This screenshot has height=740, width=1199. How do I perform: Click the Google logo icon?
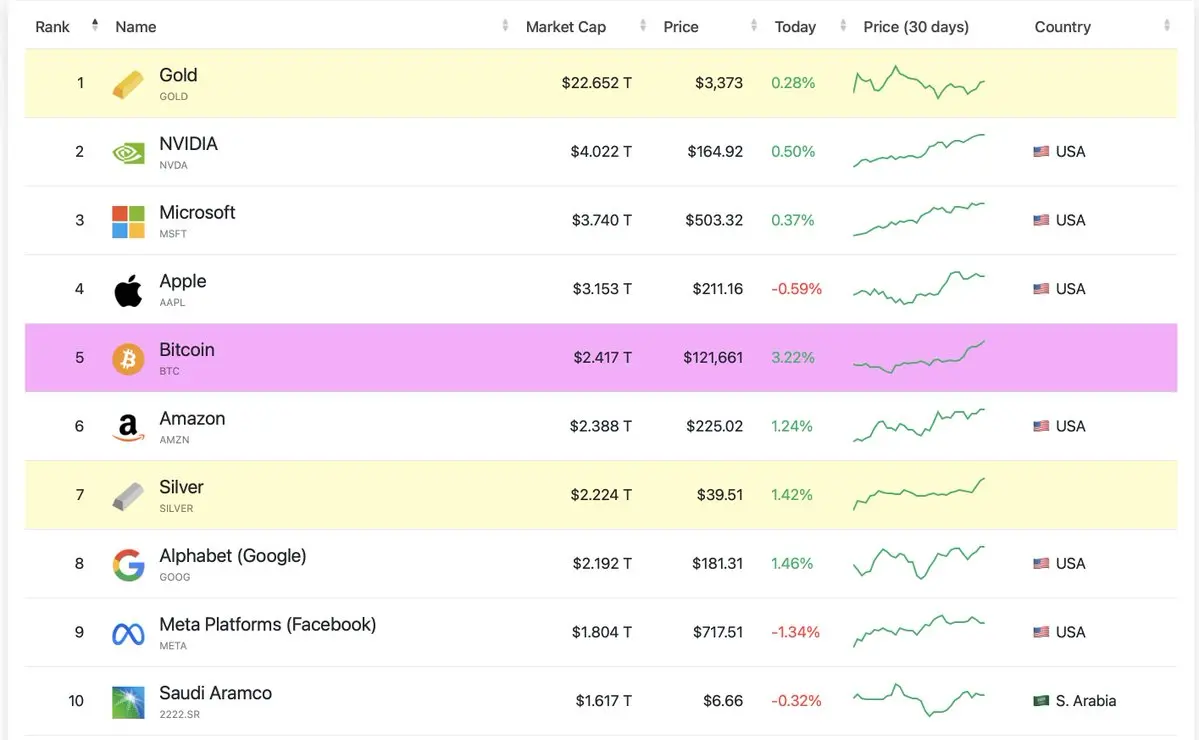[x=128, y=565]
